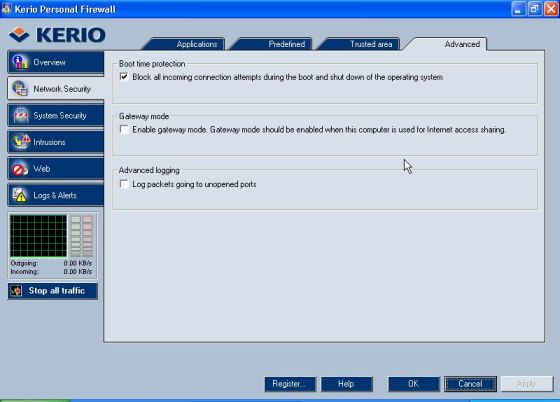Toggle Log packets going to unopened ports
Image resolution: width=560 pixels, height=402 pixels.
[x=124, y=184]
